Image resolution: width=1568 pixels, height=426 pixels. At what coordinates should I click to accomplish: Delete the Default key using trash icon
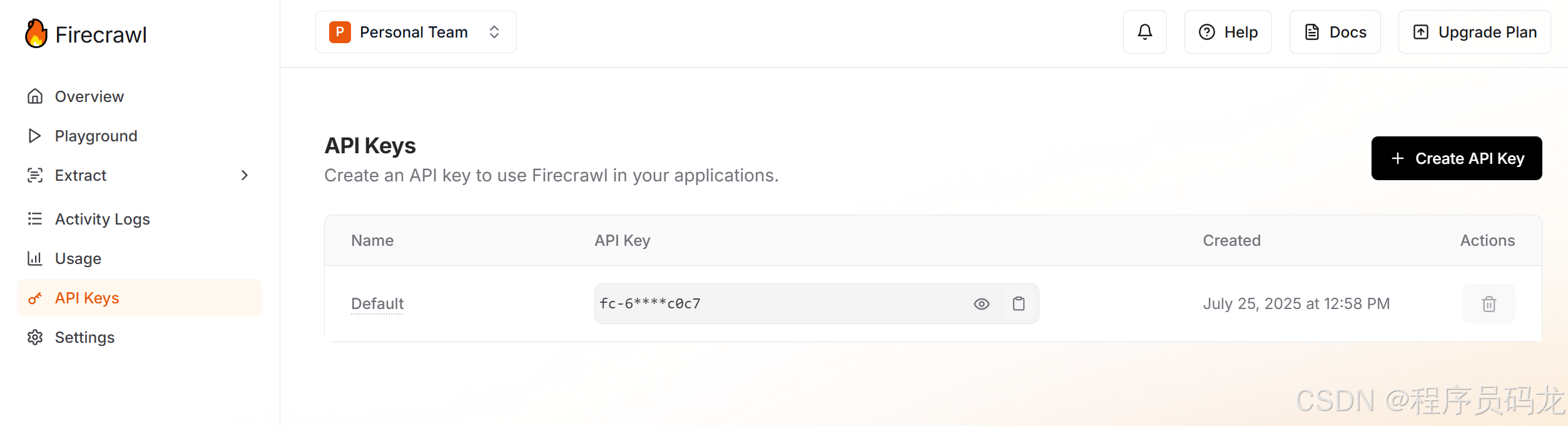pos(1489,303)
